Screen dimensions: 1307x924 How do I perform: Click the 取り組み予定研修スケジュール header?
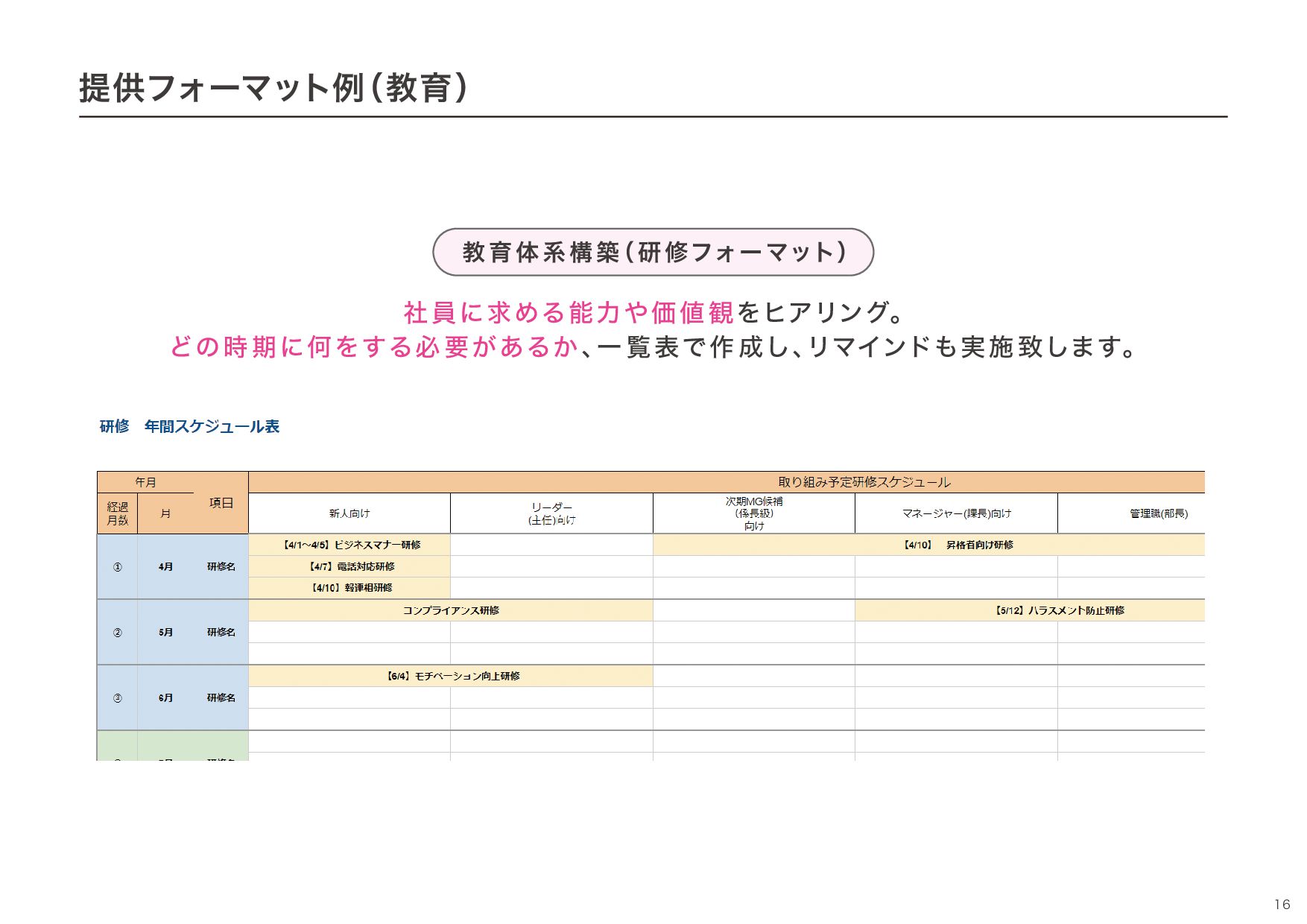[864, 482]
